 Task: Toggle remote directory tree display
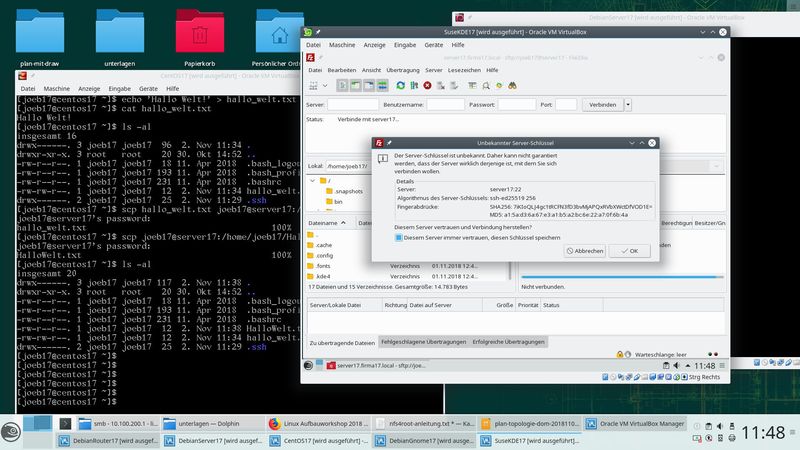tap(369, 86)
